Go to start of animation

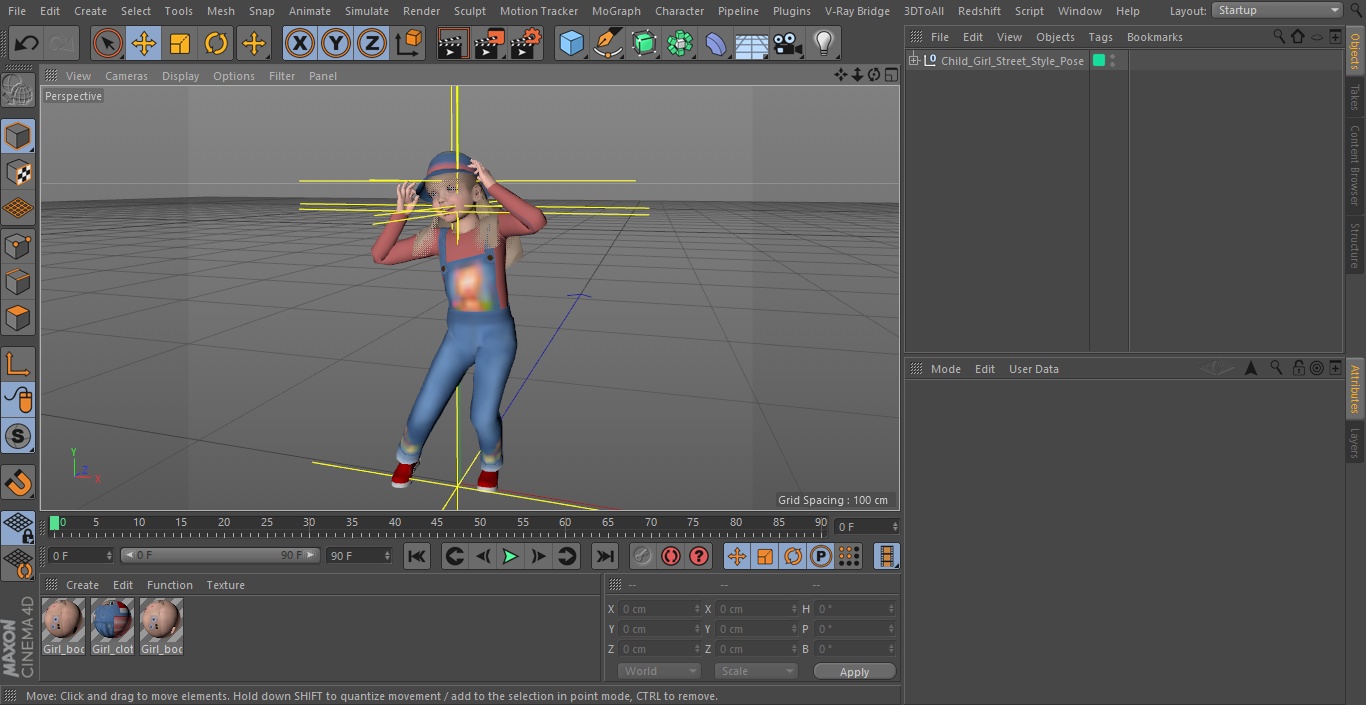[x=417, y=556]
